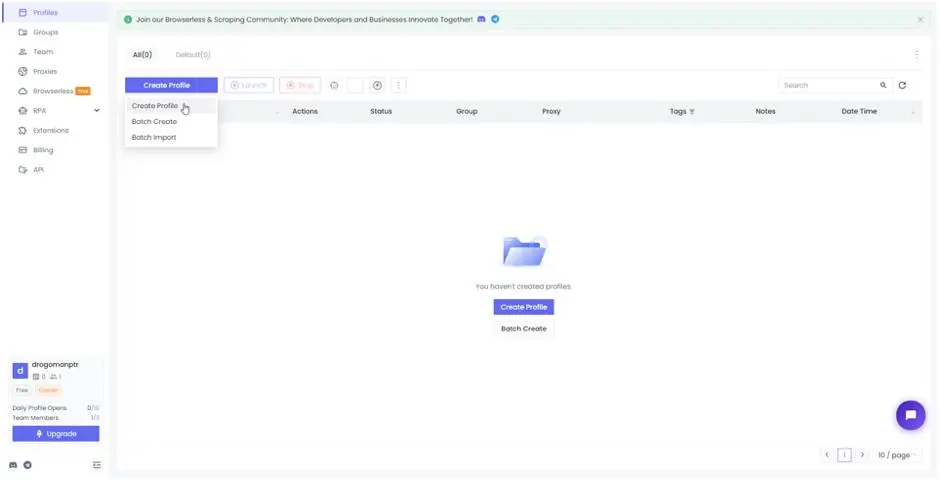Image resolution: width=940 pixels, height=480 pixels.
Task: Click the magnifier search icon
Action: pos(883,85)
